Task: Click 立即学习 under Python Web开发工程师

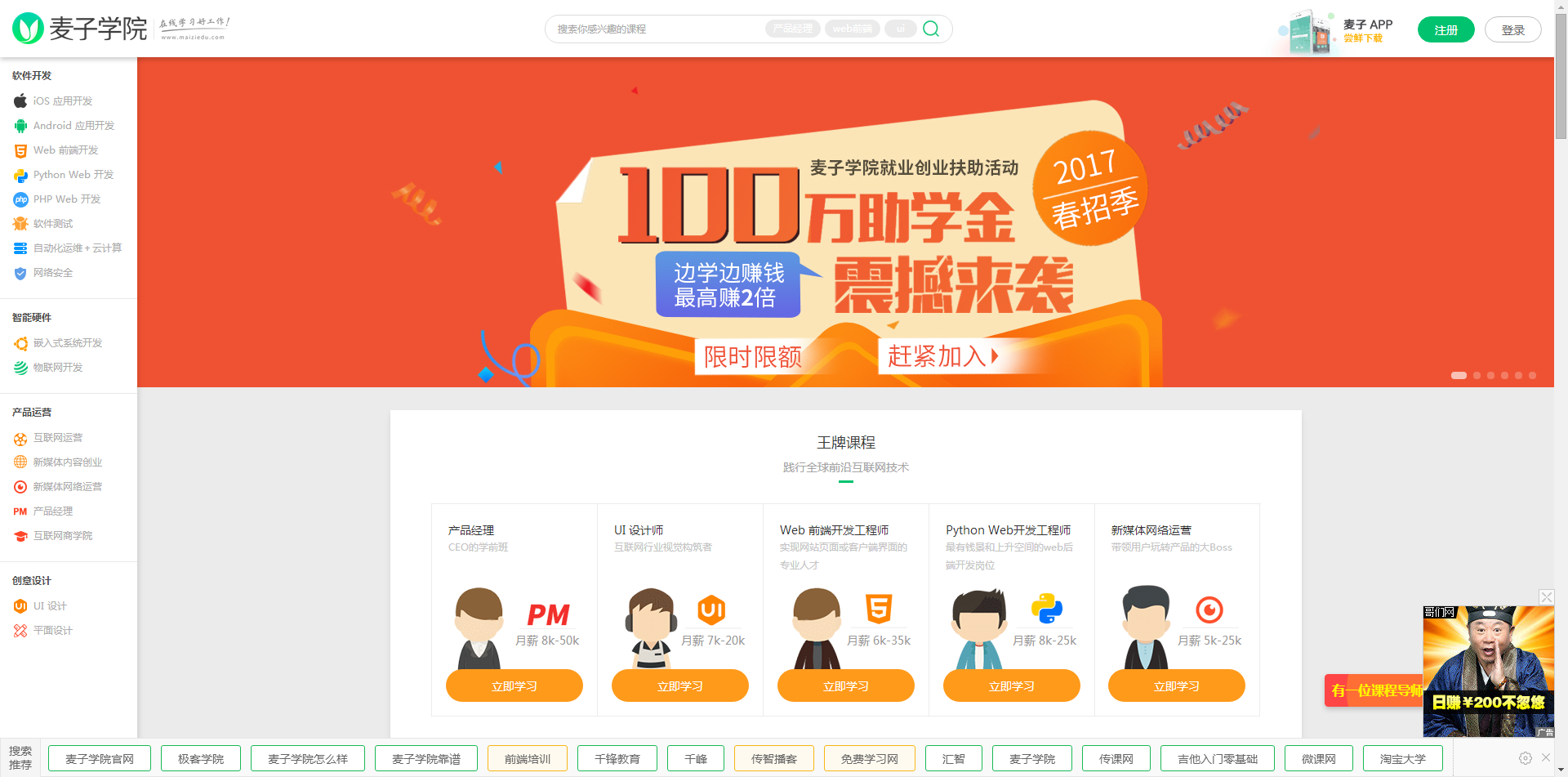Action: coord(1012,685)
